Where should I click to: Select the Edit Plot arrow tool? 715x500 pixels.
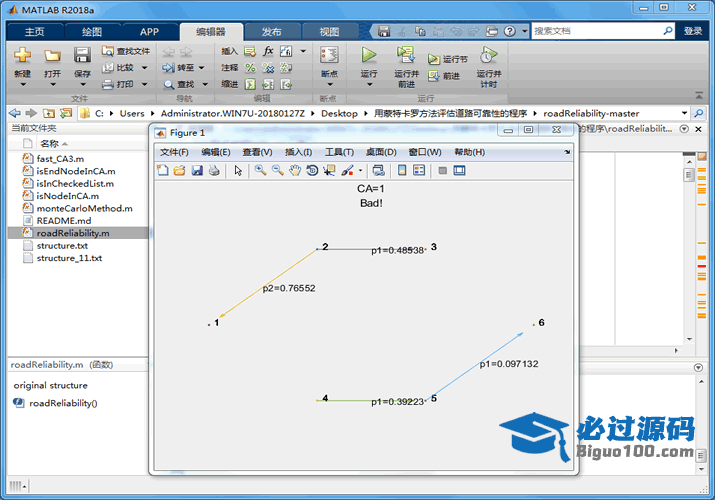point(238,170)
